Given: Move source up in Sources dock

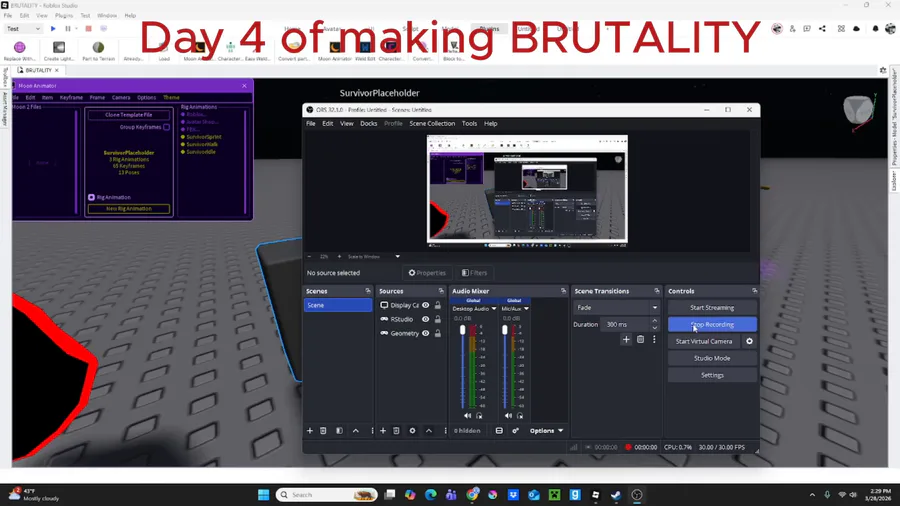Looking at the screenshot, I should click(429, 431).
